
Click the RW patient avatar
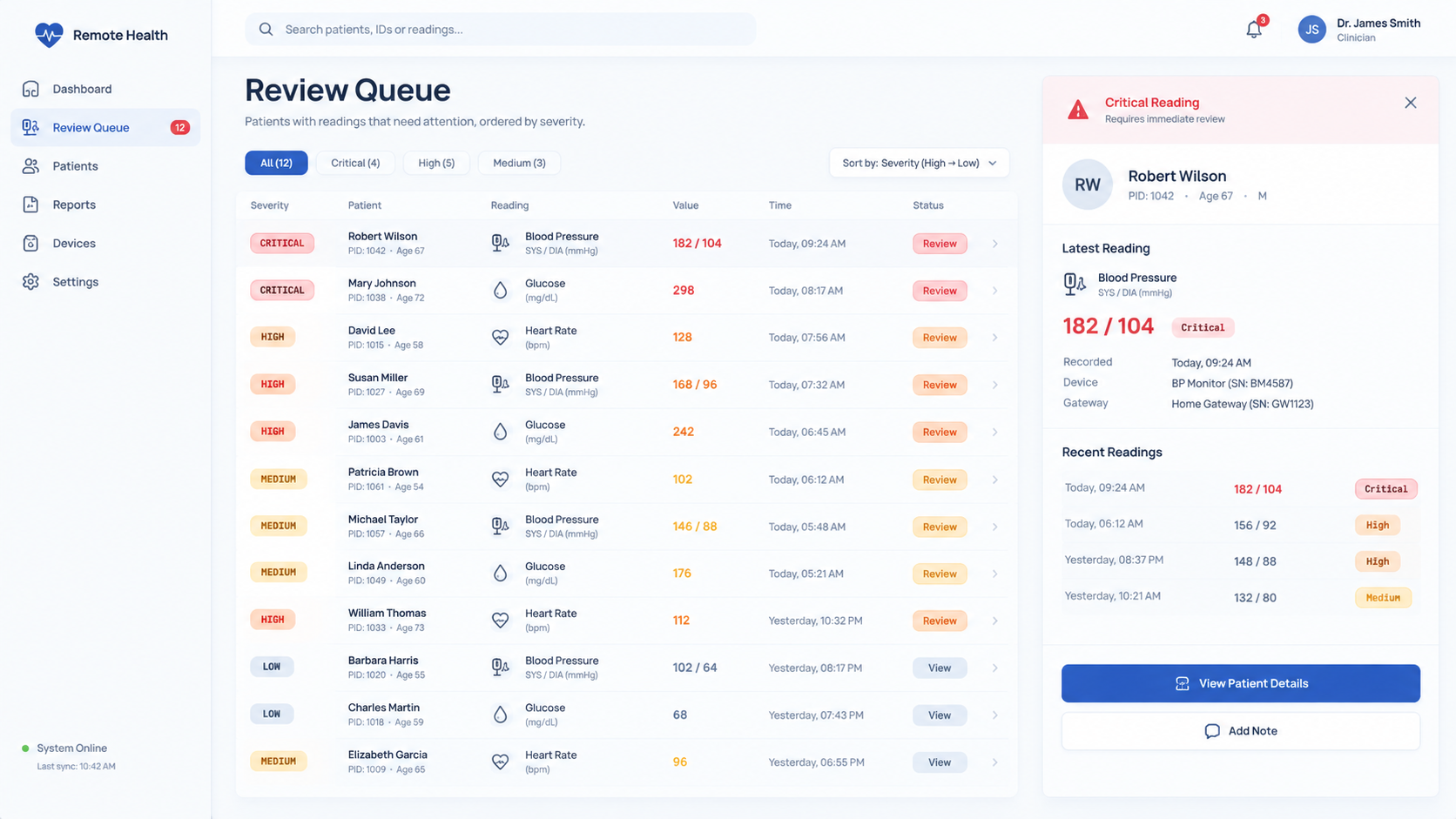click(1087, 185)
